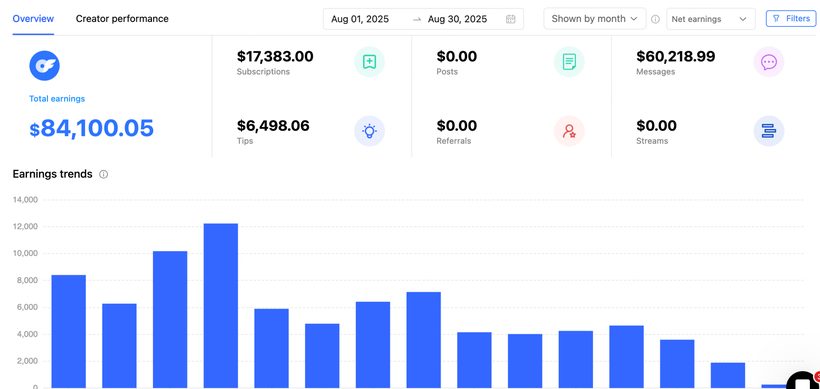This screenshot has height=389, width=820.
Task: Click the $0.00 Referrals amount
Action: (457, 125)
